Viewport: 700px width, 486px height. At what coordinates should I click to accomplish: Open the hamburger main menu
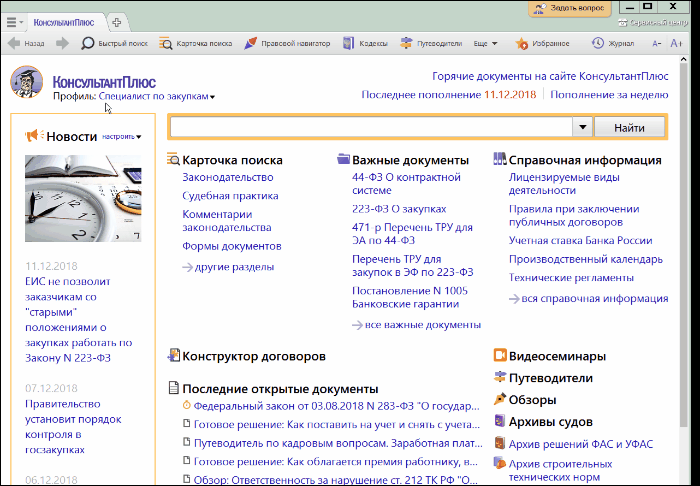11,22
